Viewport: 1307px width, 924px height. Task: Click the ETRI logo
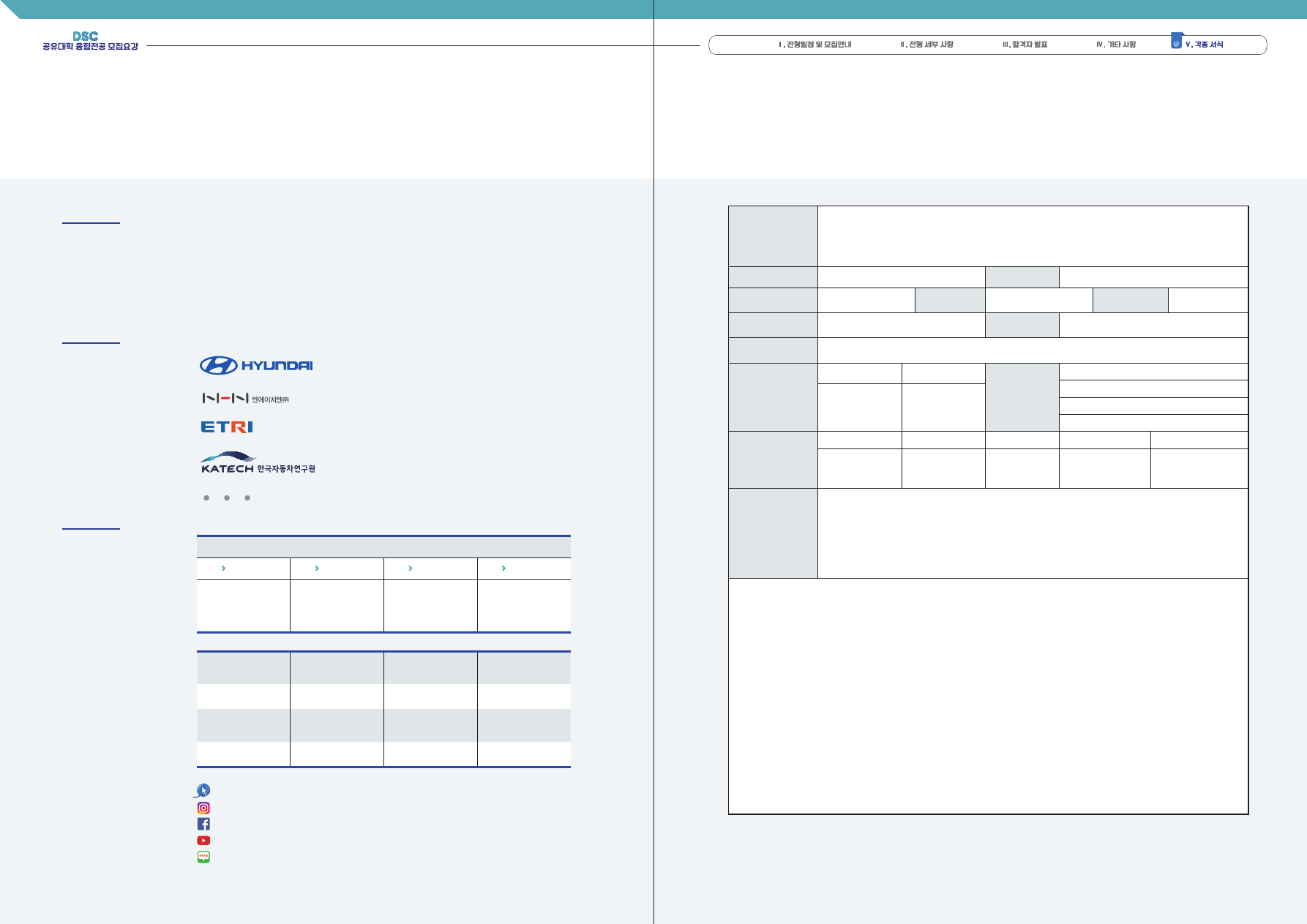[227, 427]
